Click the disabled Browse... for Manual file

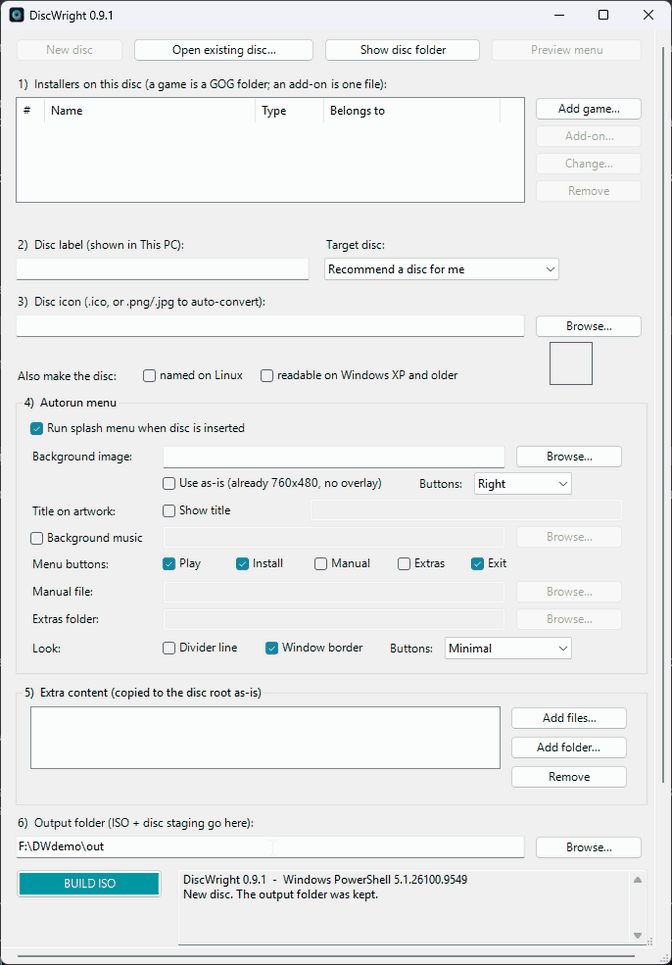[x=569, y=592]
